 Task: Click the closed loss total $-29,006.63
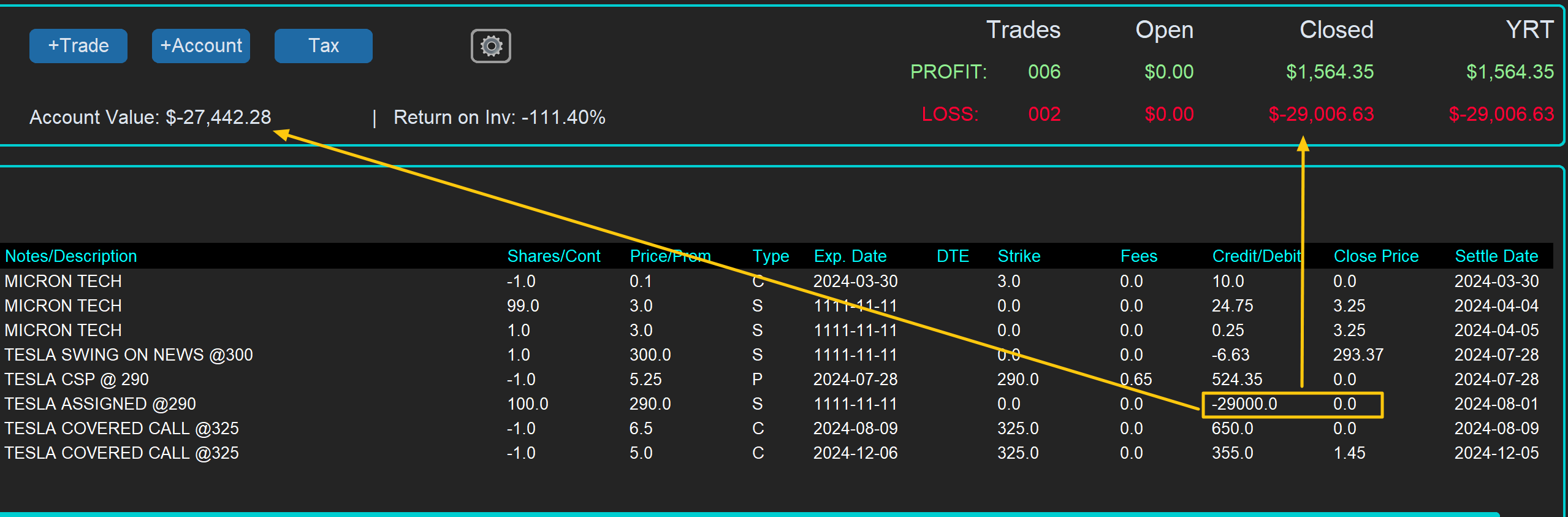click(1321, 115)
